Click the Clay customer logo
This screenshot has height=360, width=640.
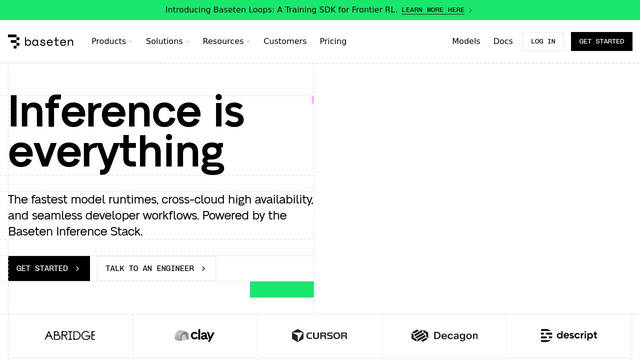point(194,336)
